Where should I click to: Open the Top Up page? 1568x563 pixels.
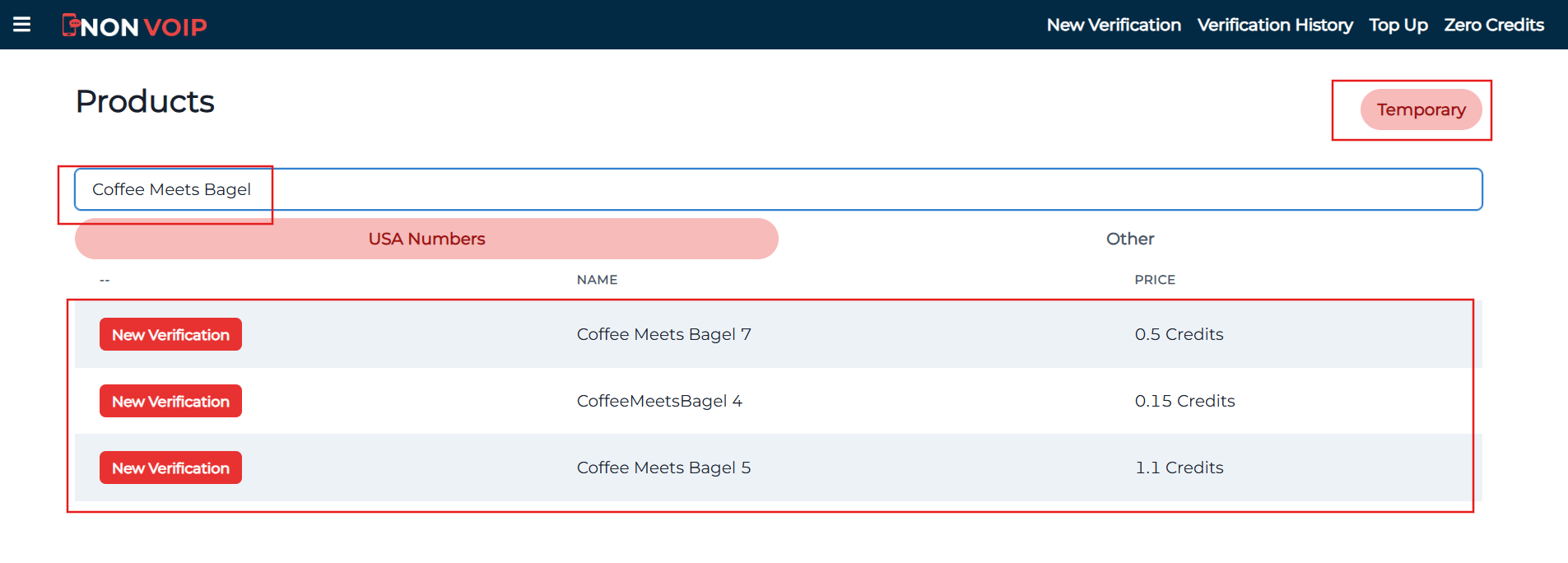coord(1398,25)
